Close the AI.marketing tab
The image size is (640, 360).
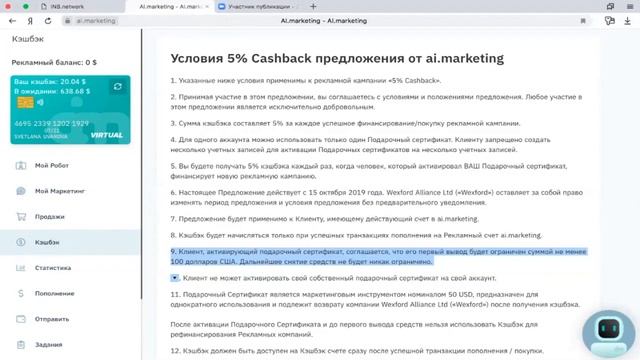coord(207,7)
